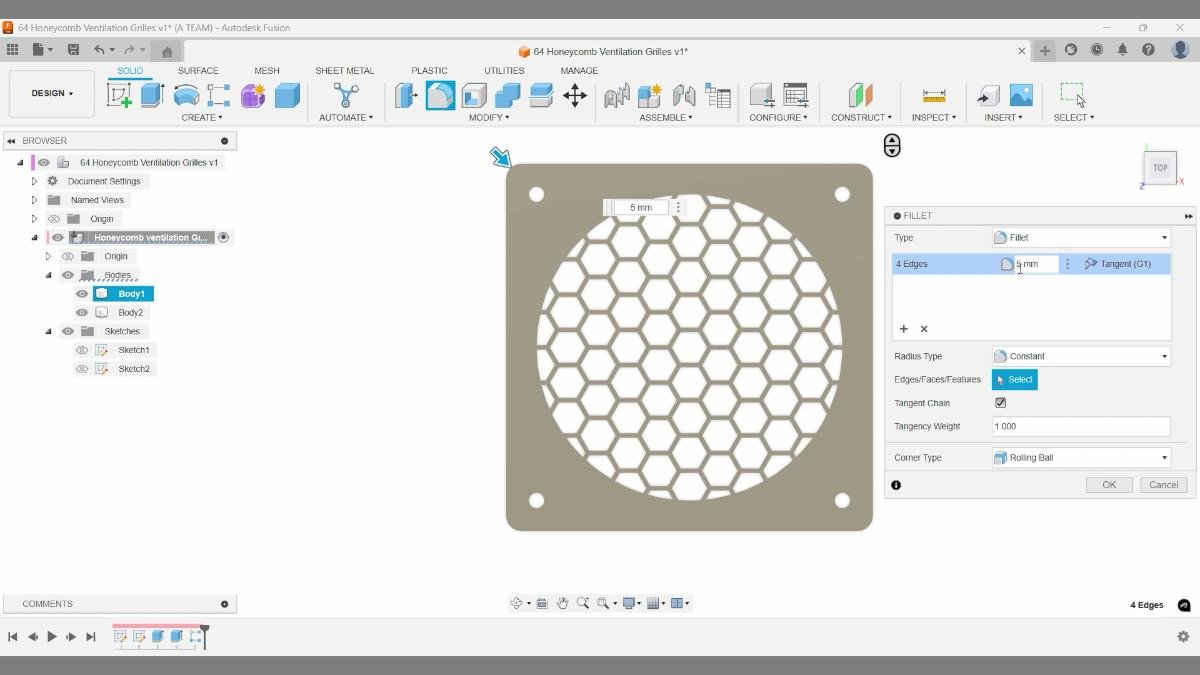Play the timeline animation
The height and width of the screenshot is (675, 1200).
52,636
